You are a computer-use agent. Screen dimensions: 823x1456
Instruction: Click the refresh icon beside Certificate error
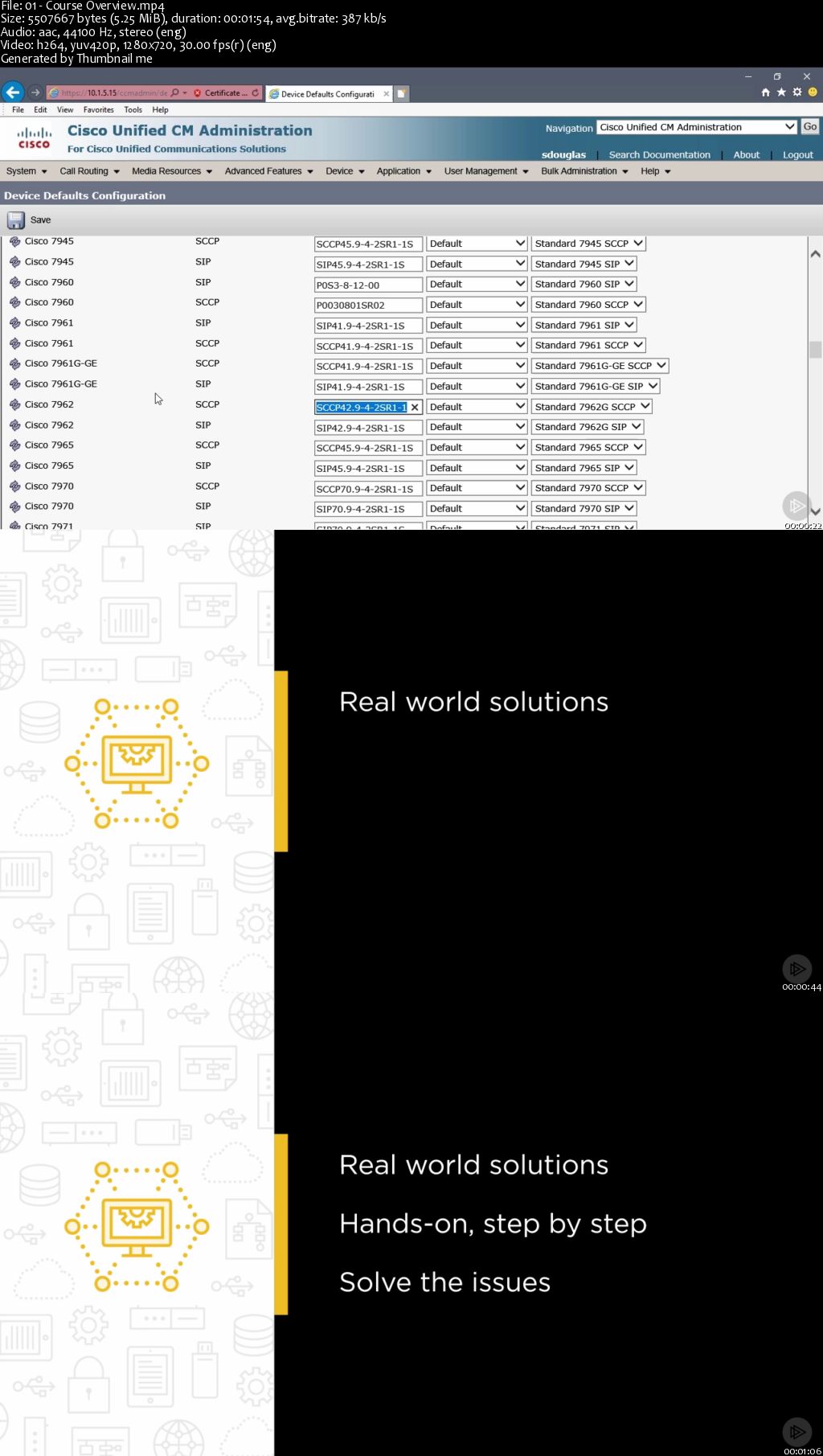tap(256, 93)
